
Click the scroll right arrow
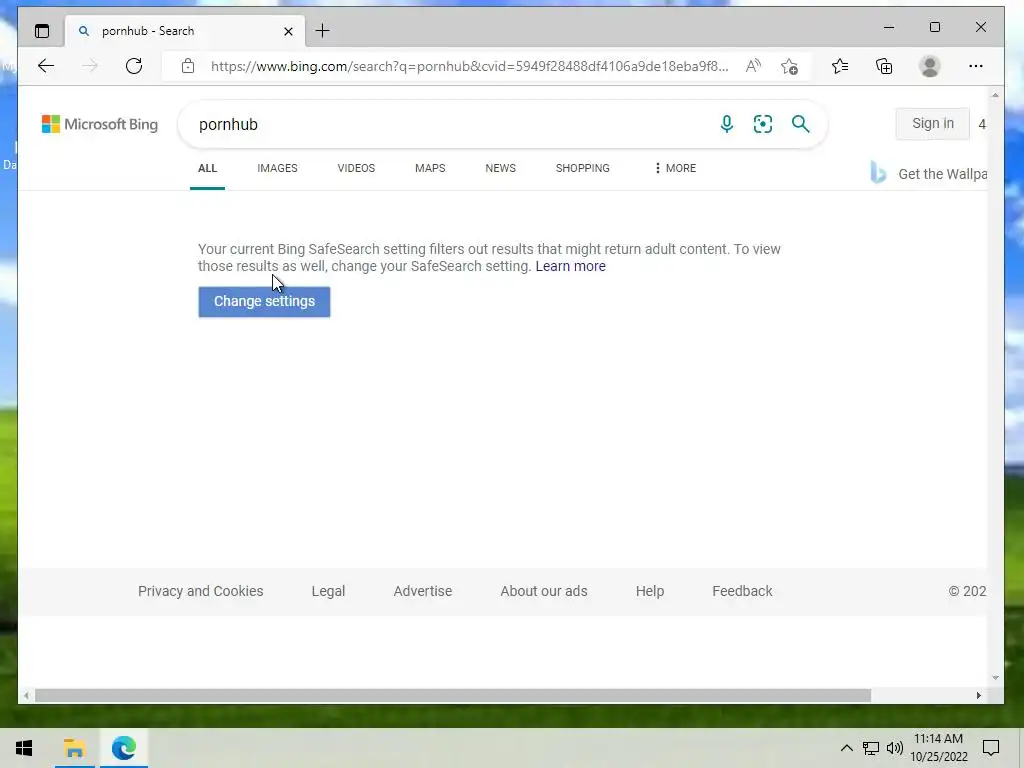(x=978, y=696)
